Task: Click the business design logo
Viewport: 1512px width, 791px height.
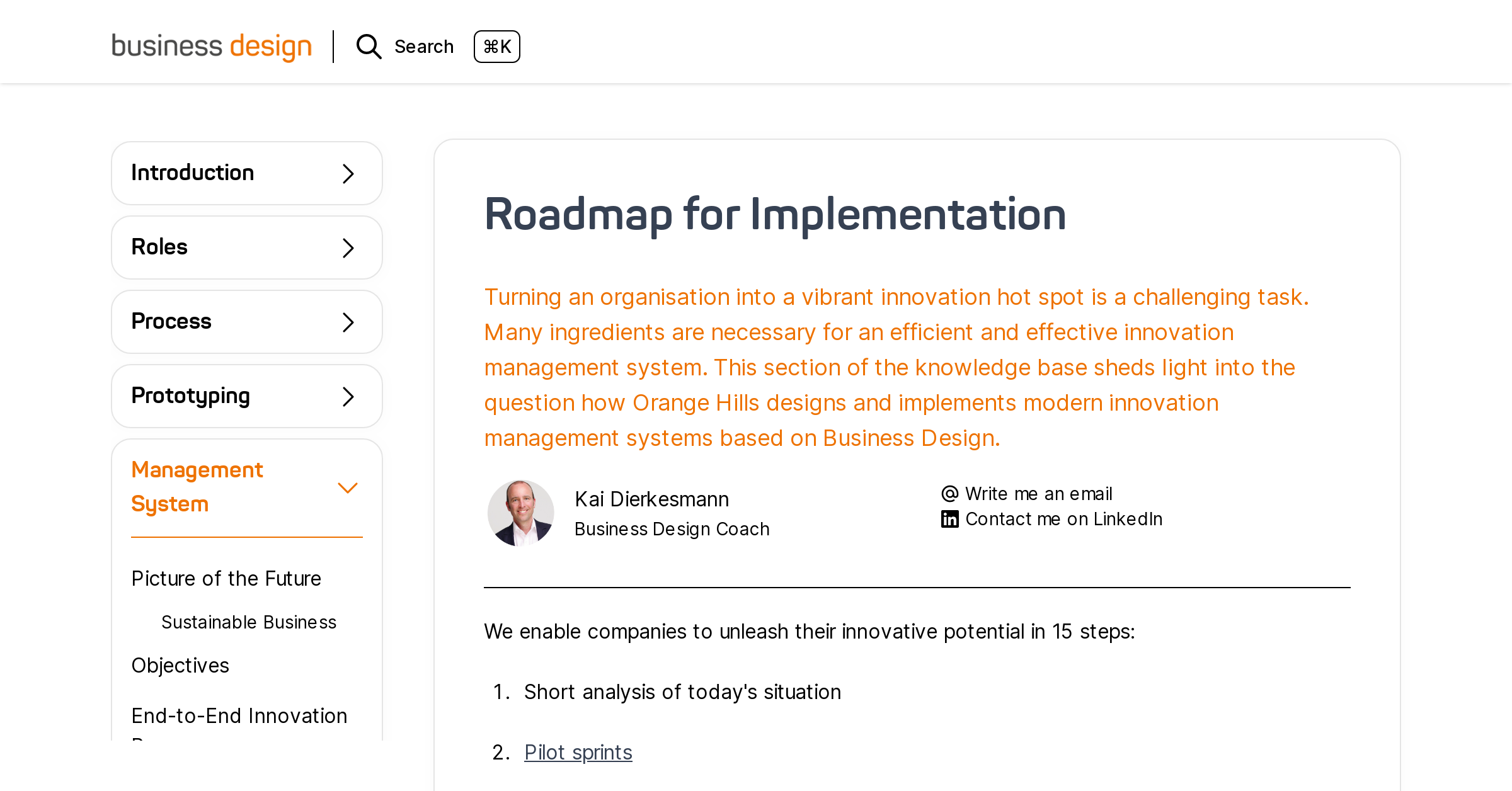Action: point(212,45)
